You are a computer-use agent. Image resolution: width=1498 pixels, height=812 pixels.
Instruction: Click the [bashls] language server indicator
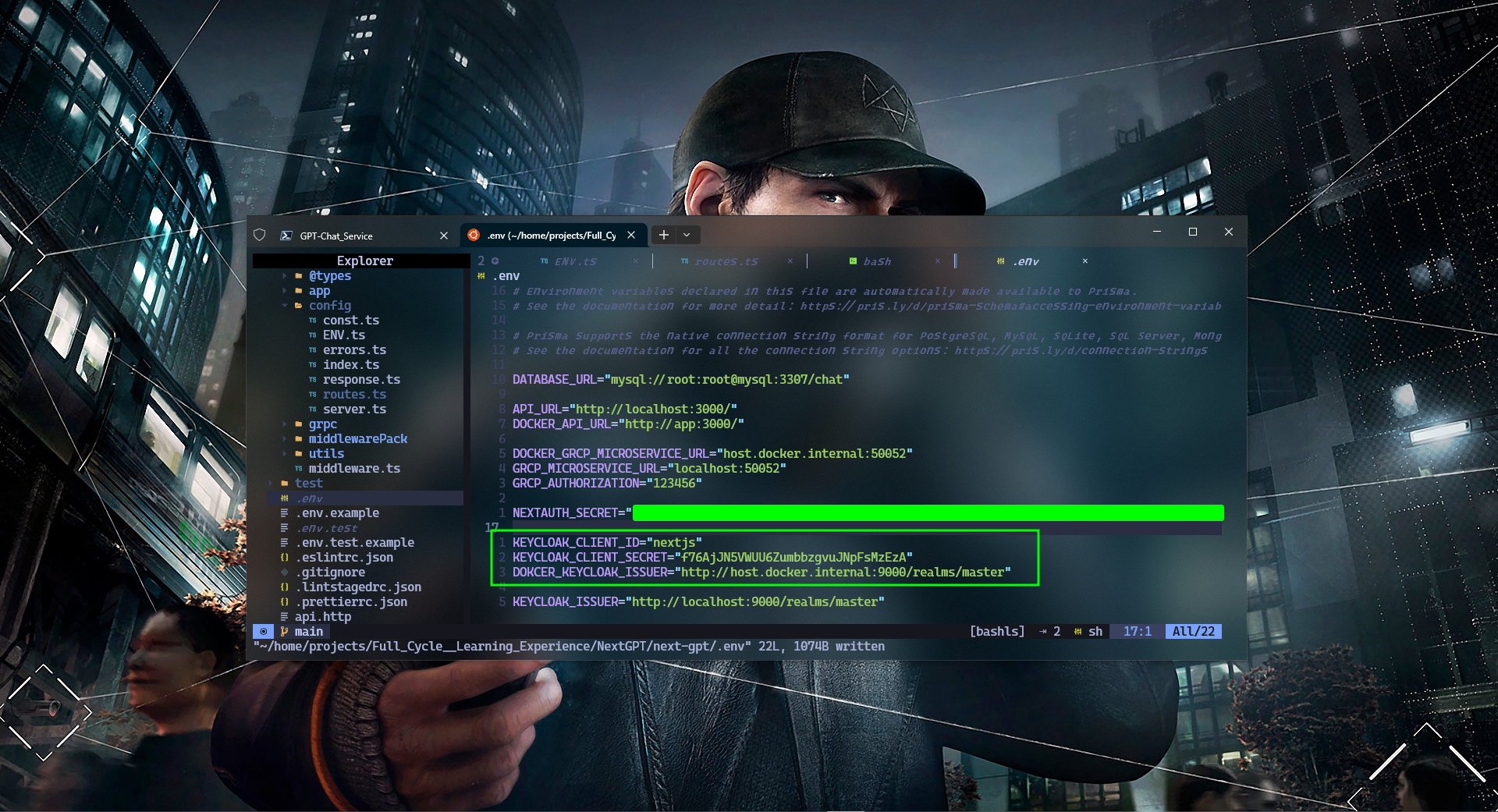997,632
